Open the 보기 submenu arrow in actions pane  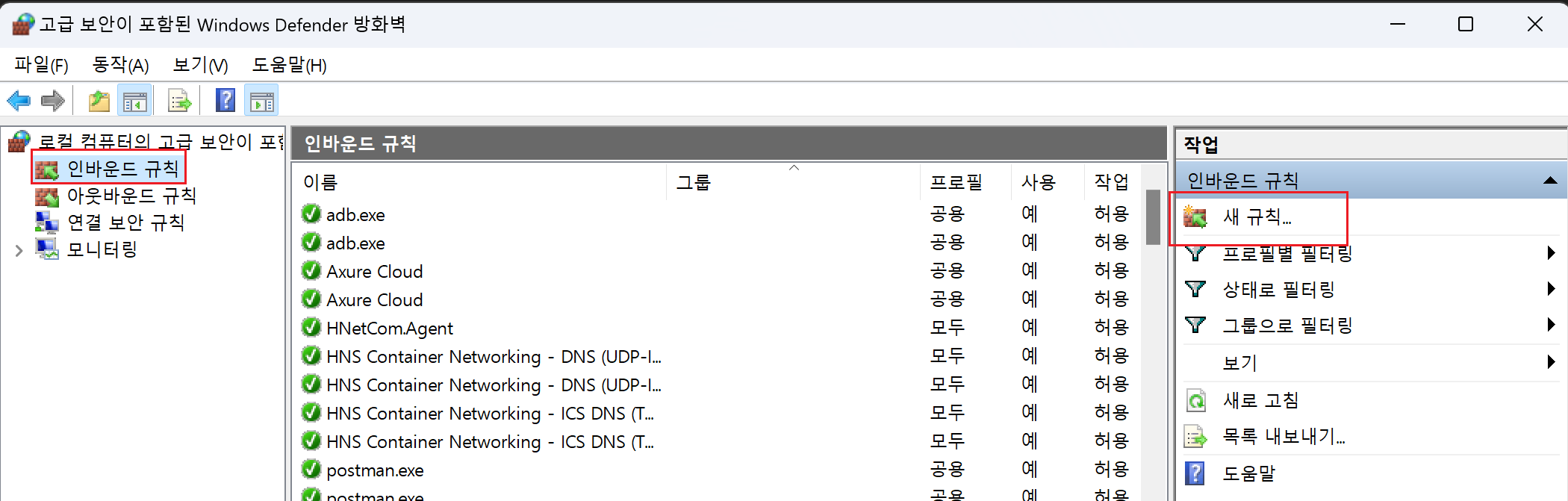tap(1552, 362)
